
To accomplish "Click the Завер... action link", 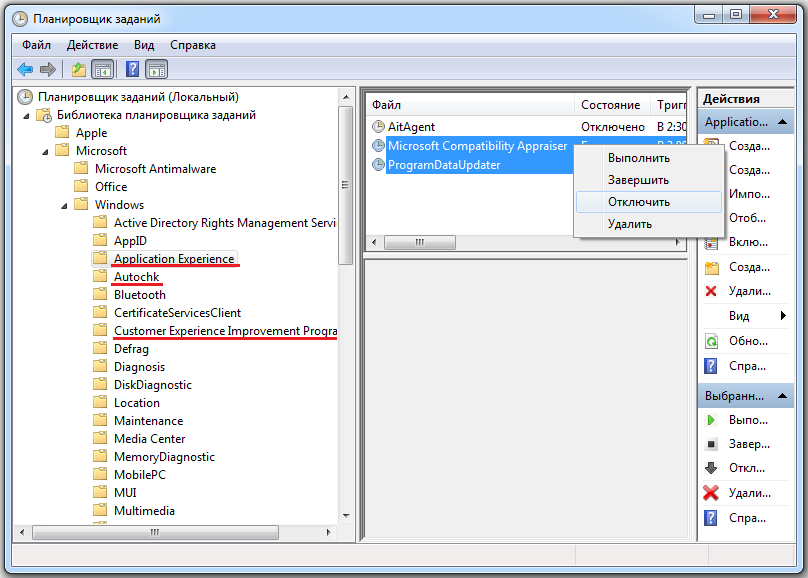I will click(749, 444).
